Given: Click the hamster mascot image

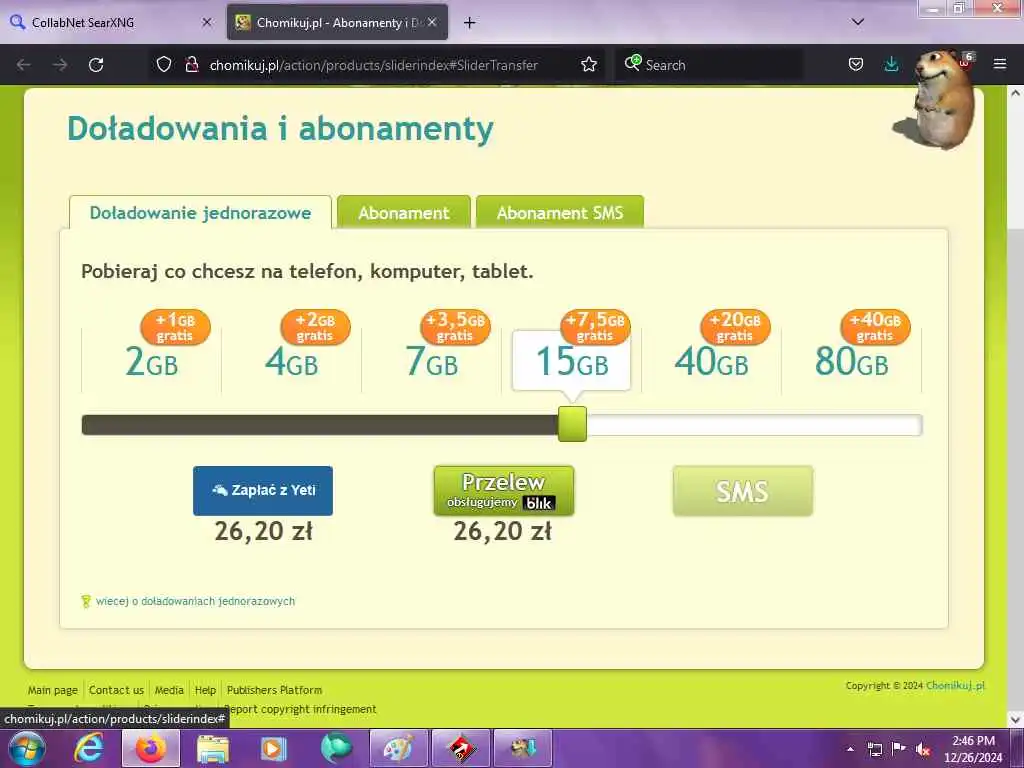Looking at the screenshot, I should (935, 98).
